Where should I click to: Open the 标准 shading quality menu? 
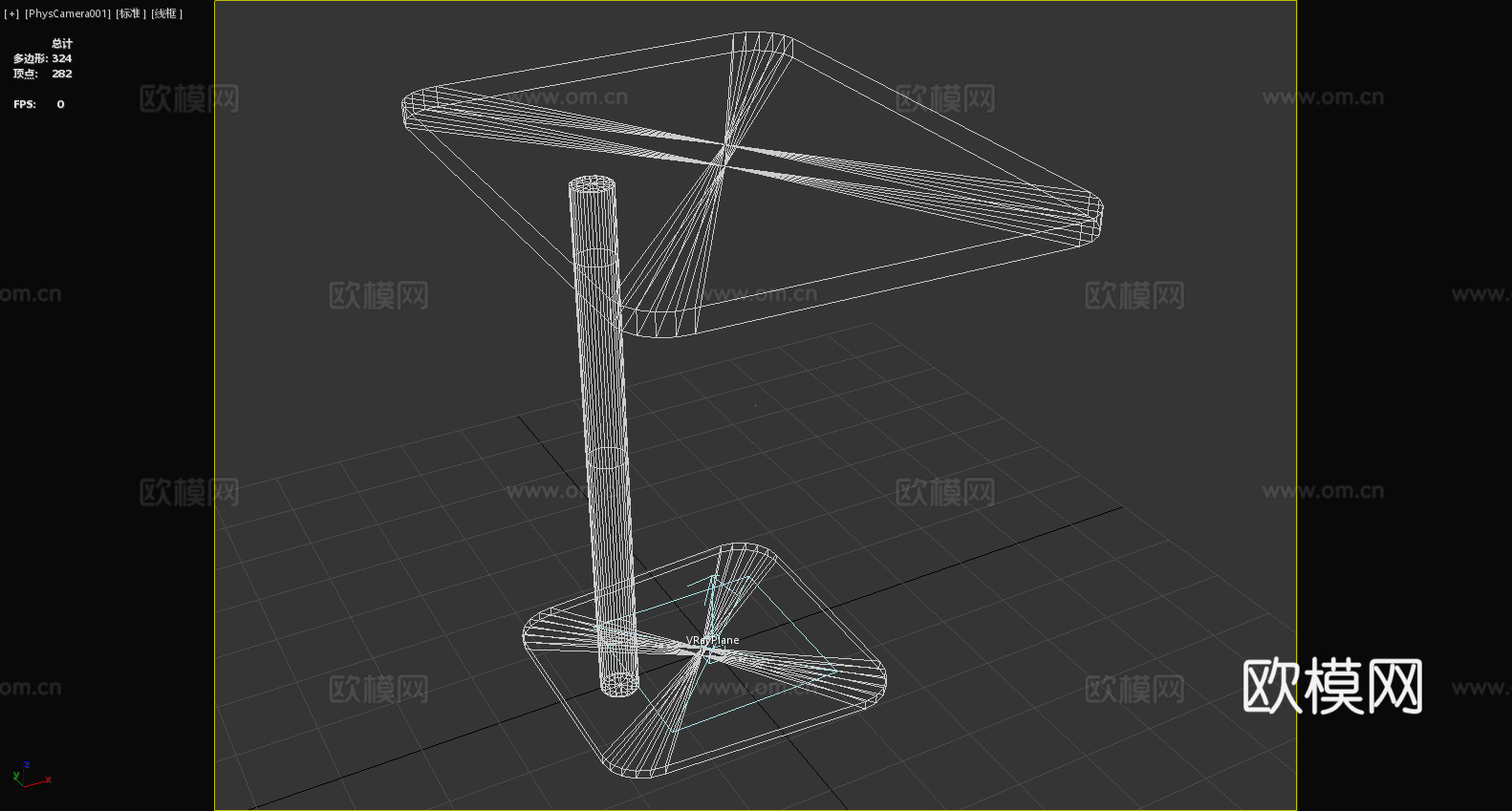131,13
